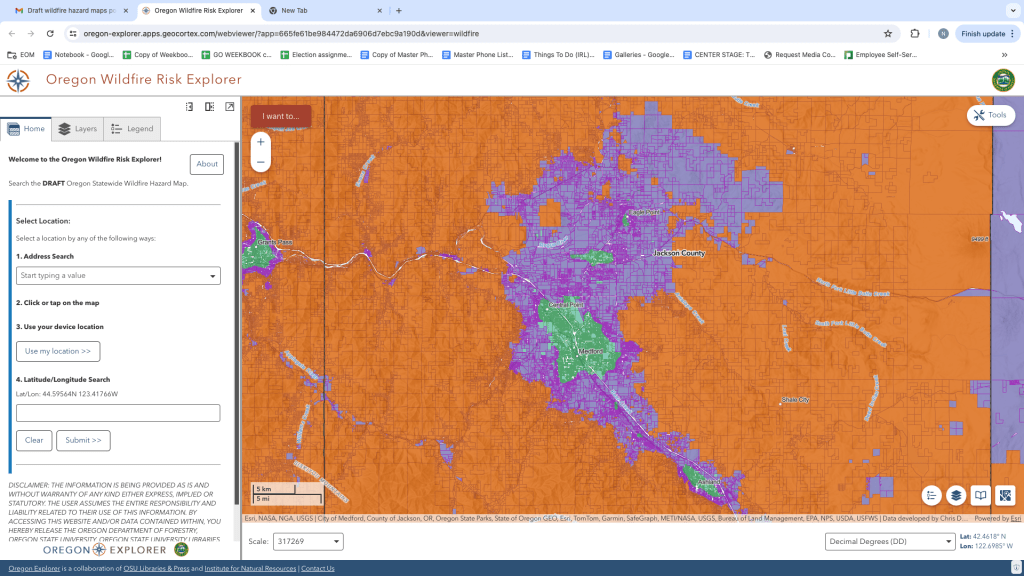Viewport: 1024px width, 576px height.
Task: Close the Oregon Wildfire Risk Explorer tab
Action: click(253, 10)
